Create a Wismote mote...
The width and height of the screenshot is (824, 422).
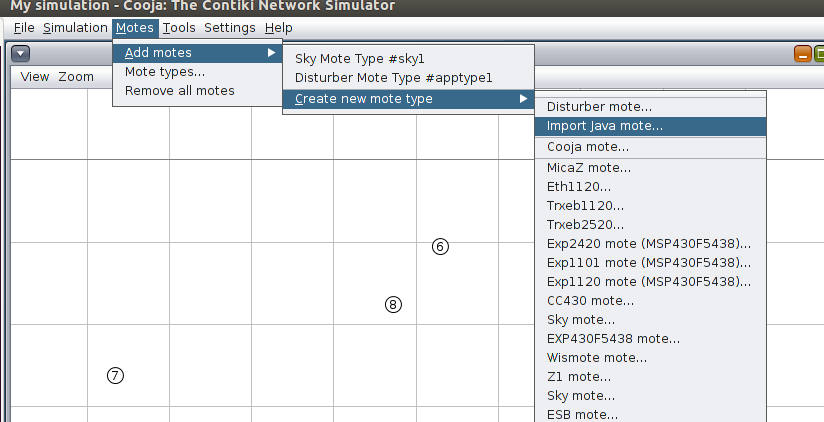click(651, 357)
